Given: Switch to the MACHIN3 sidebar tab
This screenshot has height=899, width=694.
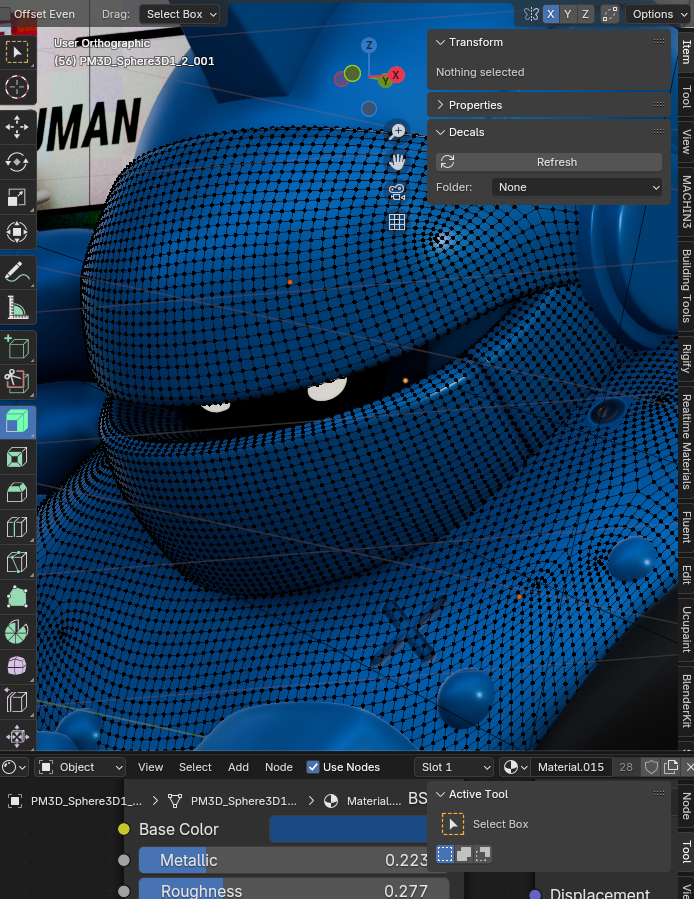Looking at the screenshot, I should click(686, 202).
